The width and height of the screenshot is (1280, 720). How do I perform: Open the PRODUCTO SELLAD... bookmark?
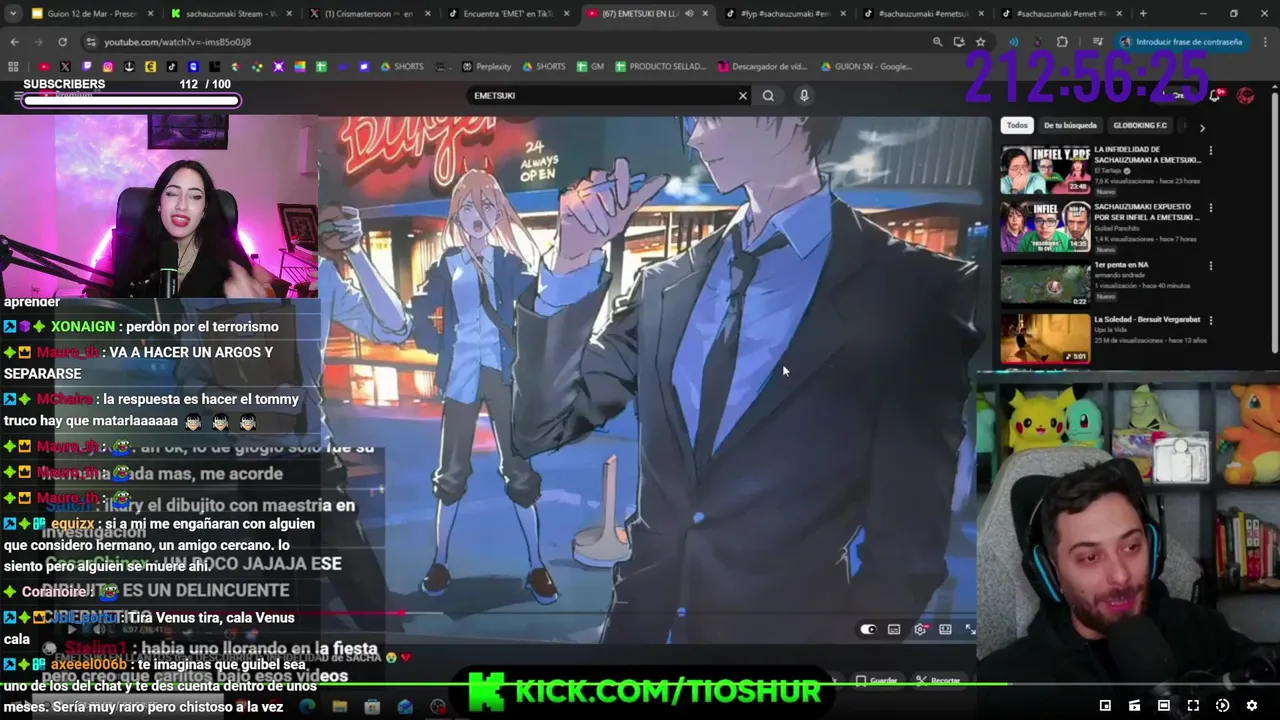pyautogui.click(x=660, y=67)
